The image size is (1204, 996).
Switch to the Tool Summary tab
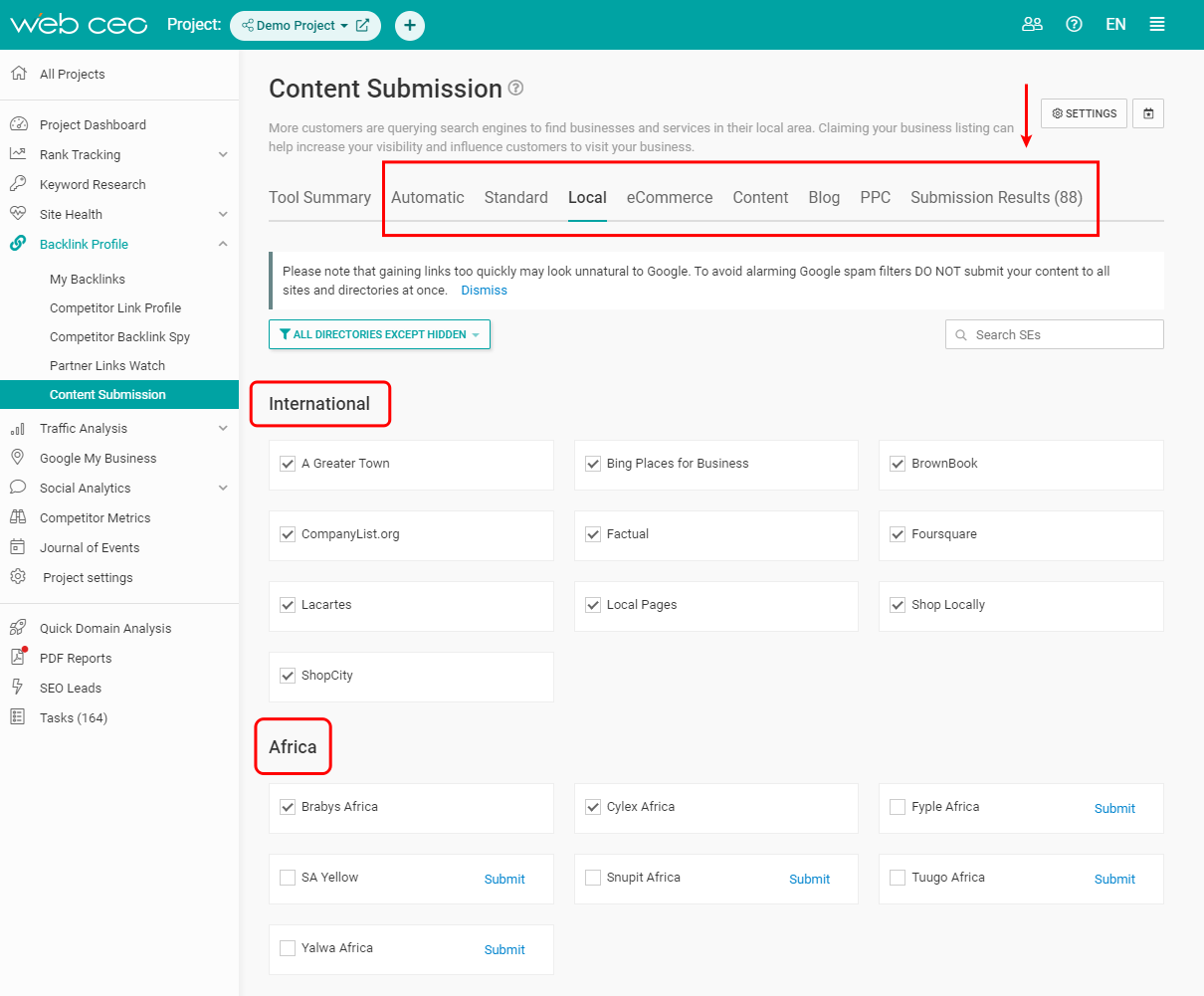[319, 197]
